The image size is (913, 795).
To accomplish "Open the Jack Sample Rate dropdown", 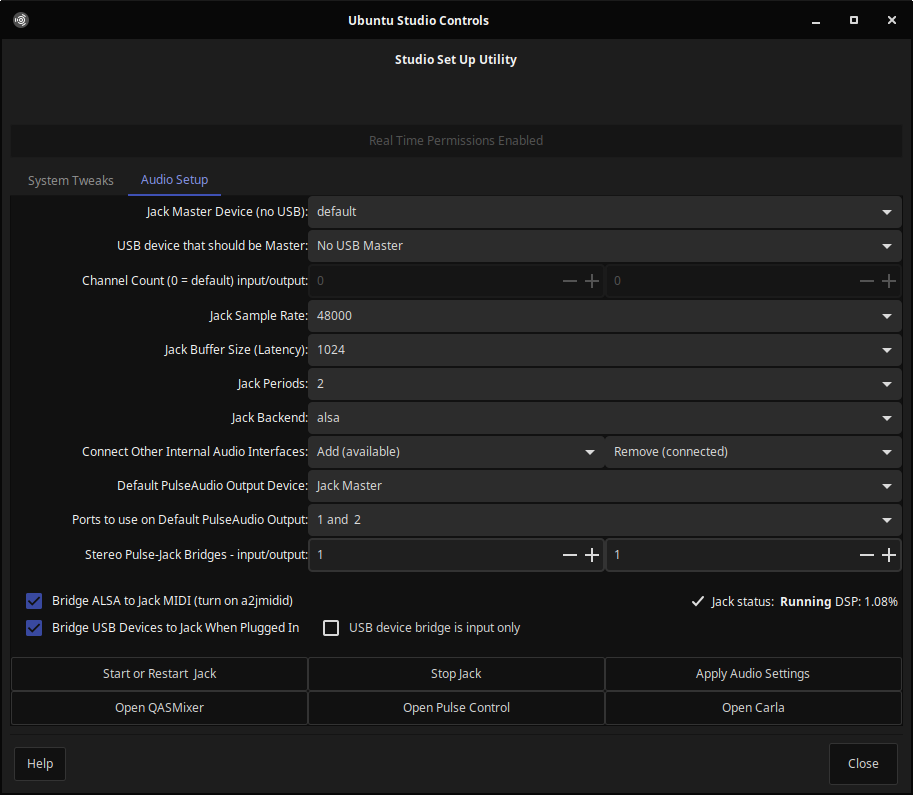I will click(x=605, y=316).
